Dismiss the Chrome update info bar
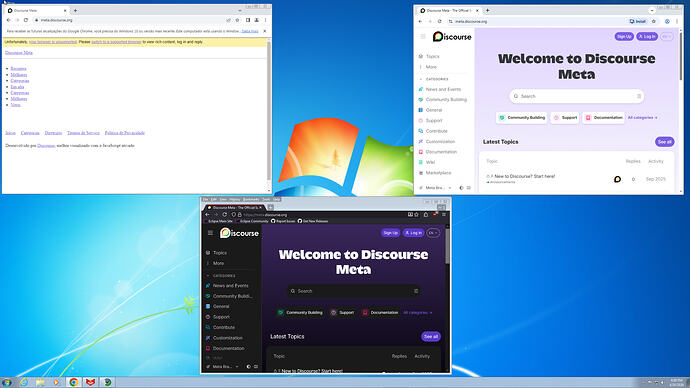The width and height of the screenshot is (690, 388). click(x=264, y=31)
